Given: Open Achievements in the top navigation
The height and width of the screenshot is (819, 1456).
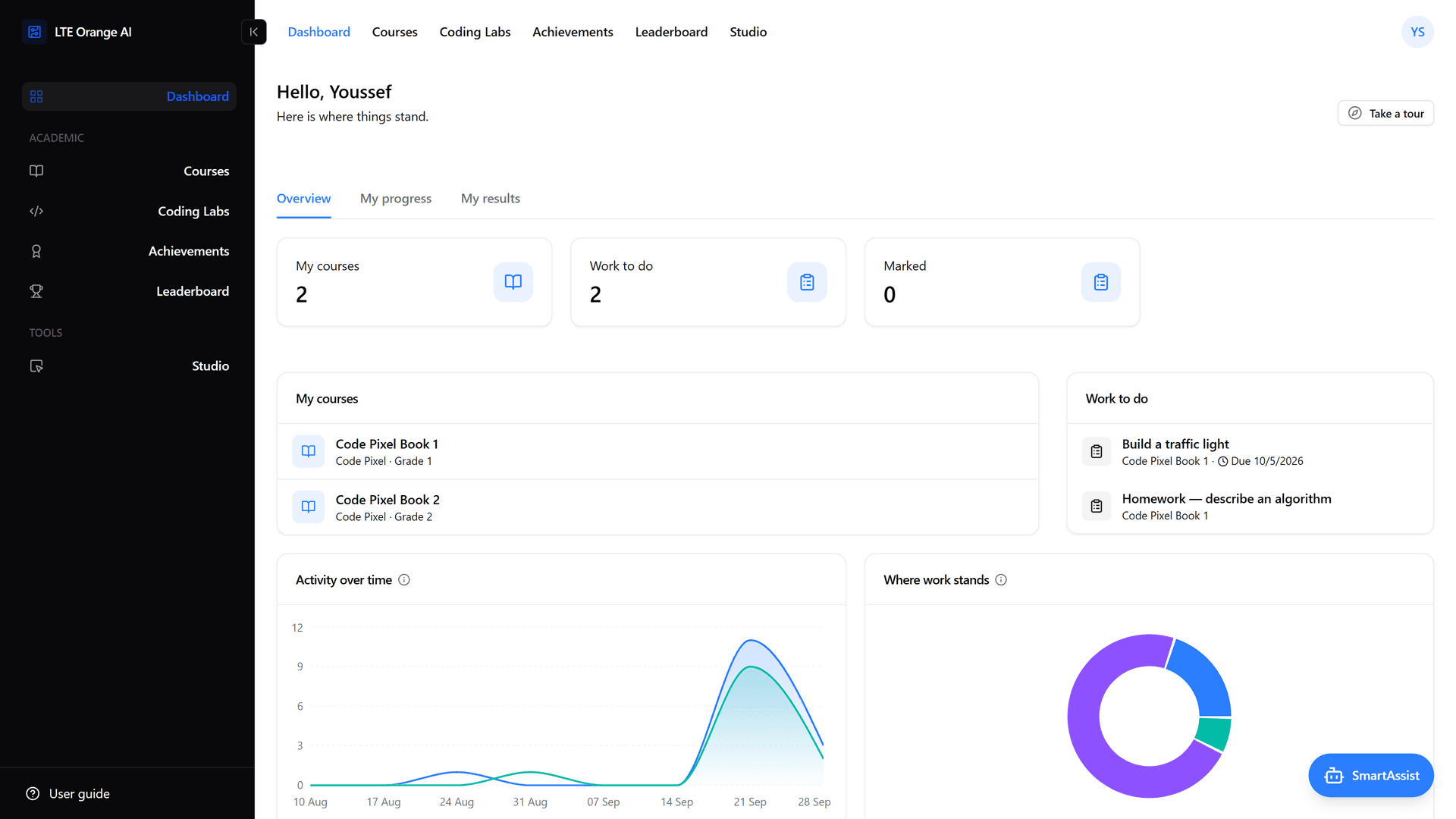Looking at the screenshot, I should point(573,32).
